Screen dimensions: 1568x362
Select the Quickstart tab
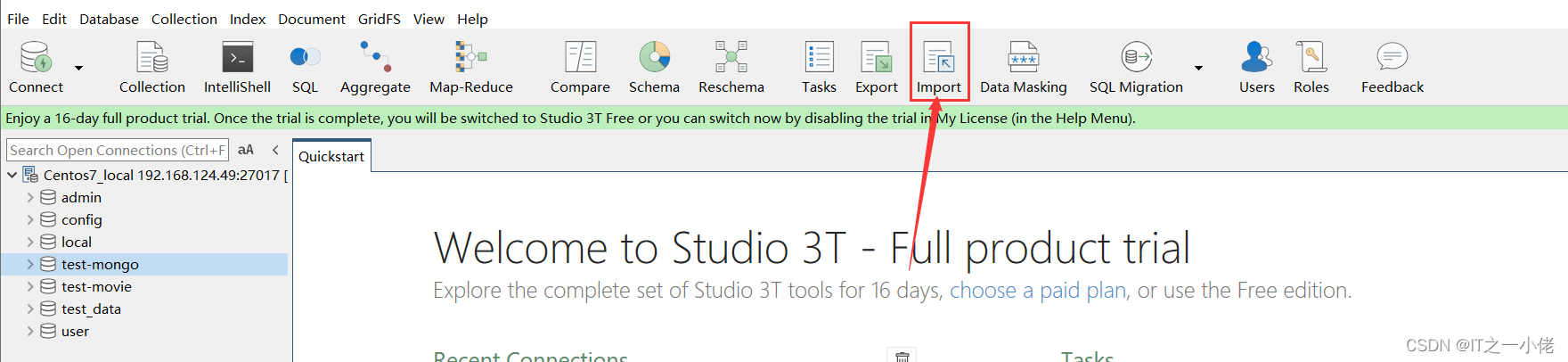click(x=331, y=156)
